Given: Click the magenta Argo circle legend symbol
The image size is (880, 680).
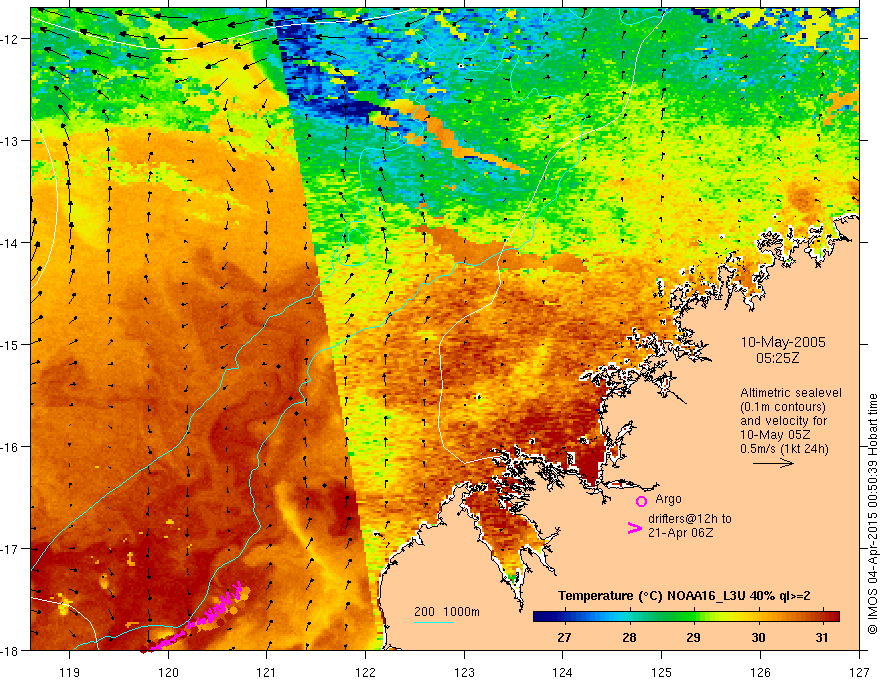Looking at the screenshot, I should click(x=641, y=501).
